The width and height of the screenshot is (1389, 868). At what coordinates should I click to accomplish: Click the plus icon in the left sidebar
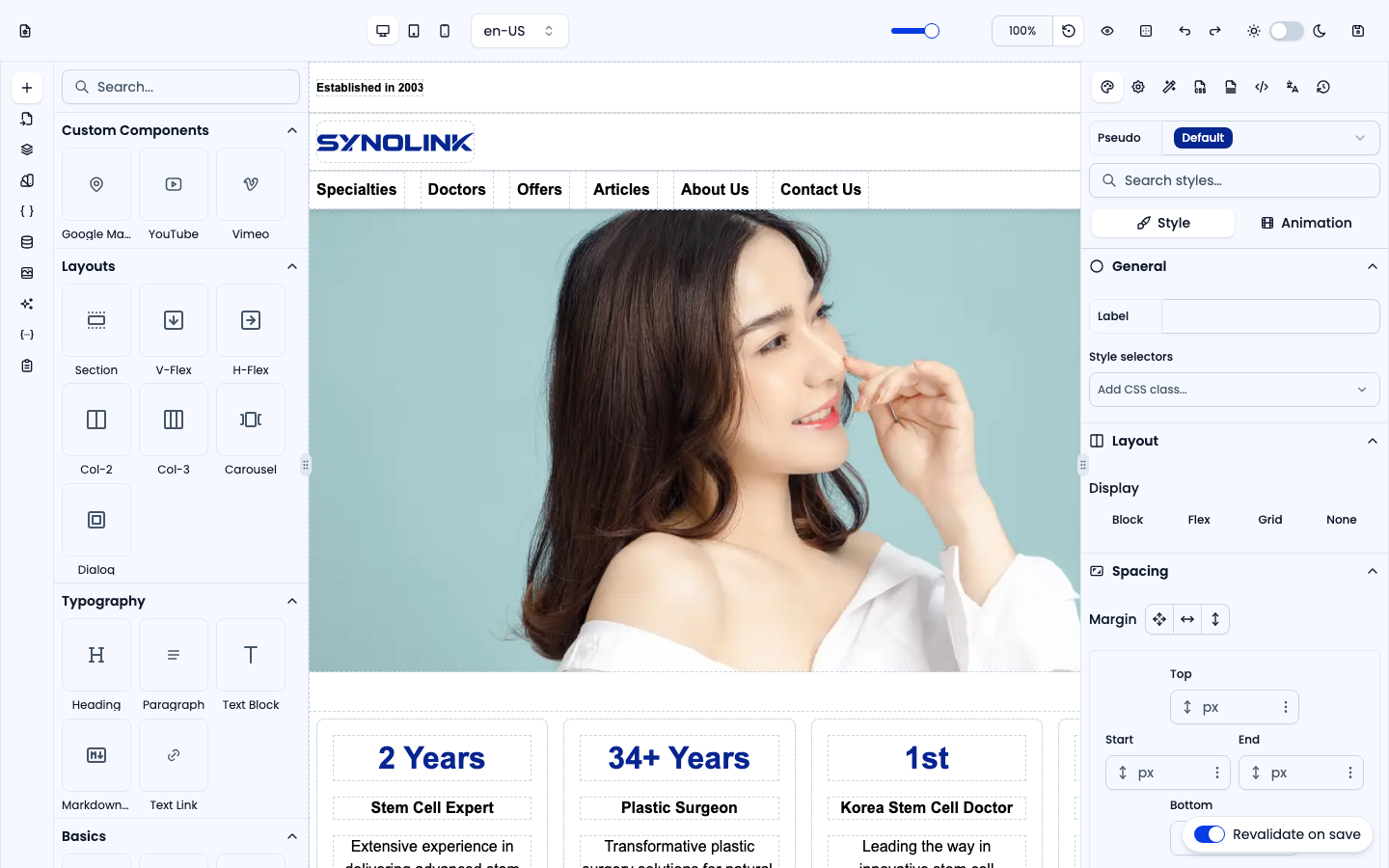coord(27,88)
